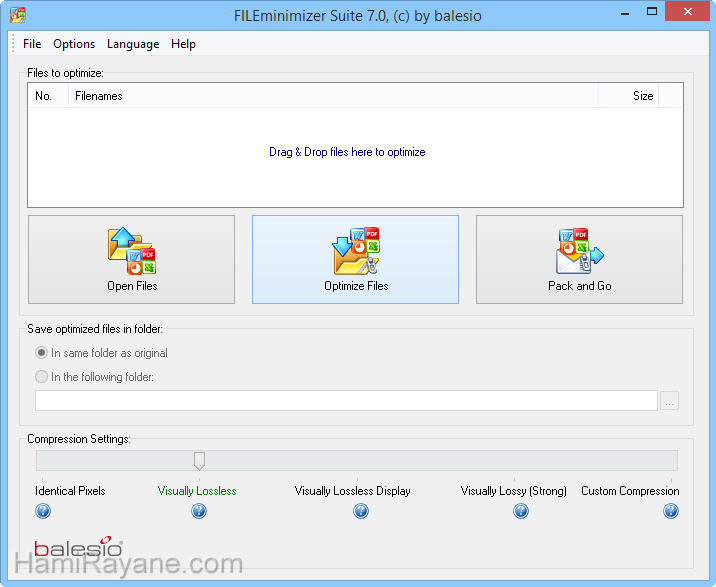The image size is (716, 587).
Task: Open help icon under Visually Lossless Display
Action: pyautogui.click(x=361, y=511)
